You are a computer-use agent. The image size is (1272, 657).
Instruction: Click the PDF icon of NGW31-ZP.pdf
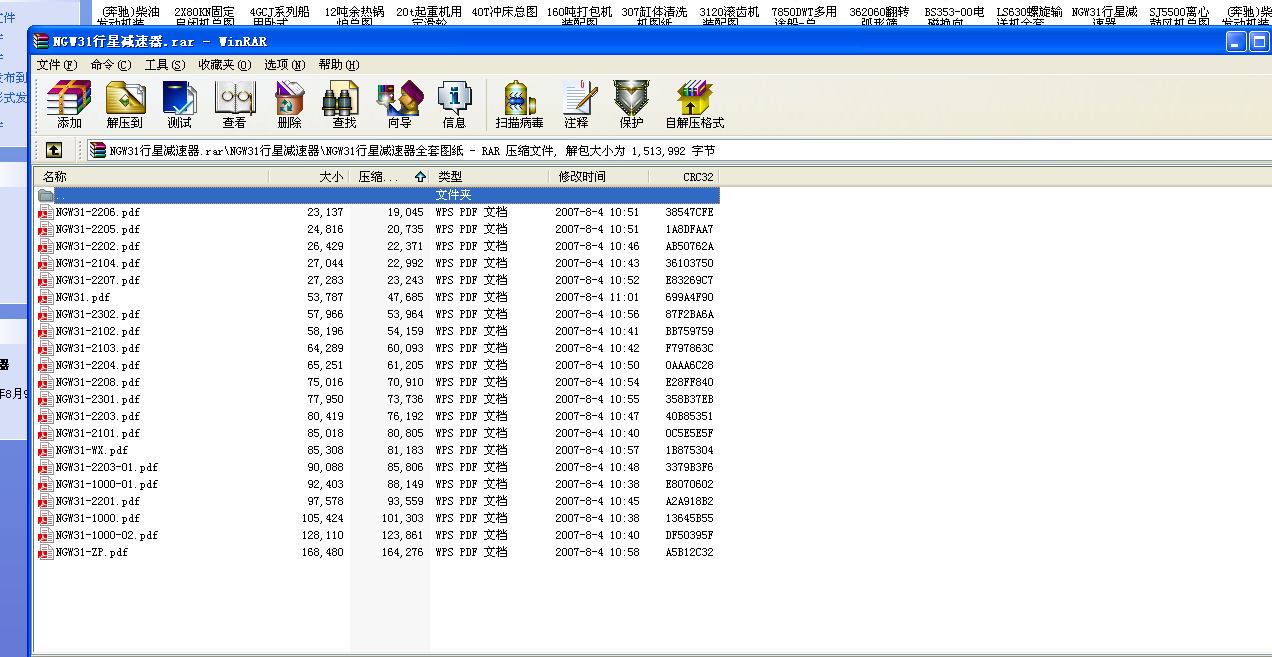[44, 552]
